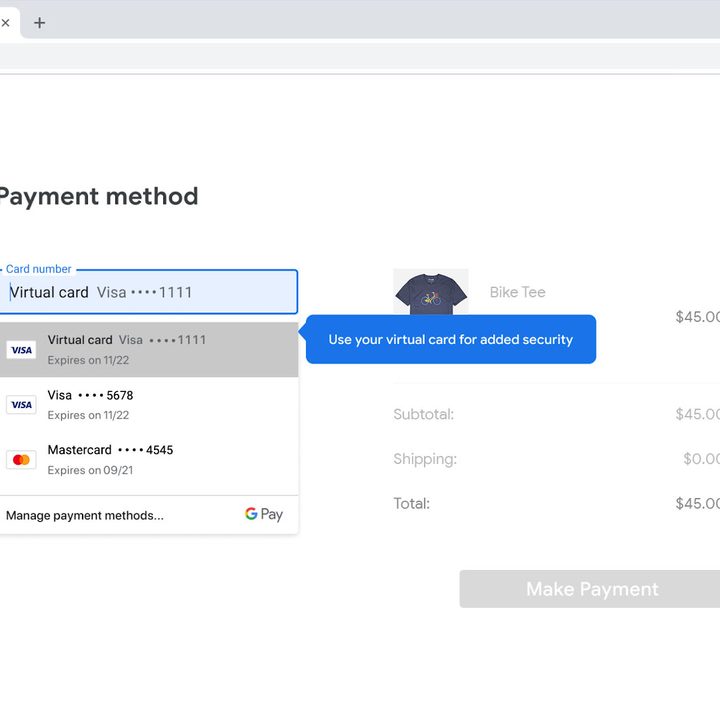Viewport: 720px width, 720px height.
Task: Open Manage payment methods
Action: point(84,515)
